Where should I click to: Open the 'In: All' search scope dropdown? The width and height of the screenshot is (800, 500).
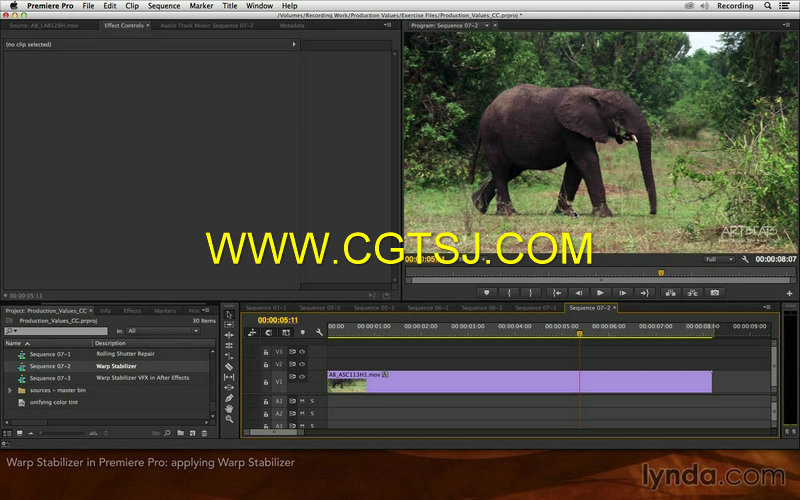(x=163, y=331)
